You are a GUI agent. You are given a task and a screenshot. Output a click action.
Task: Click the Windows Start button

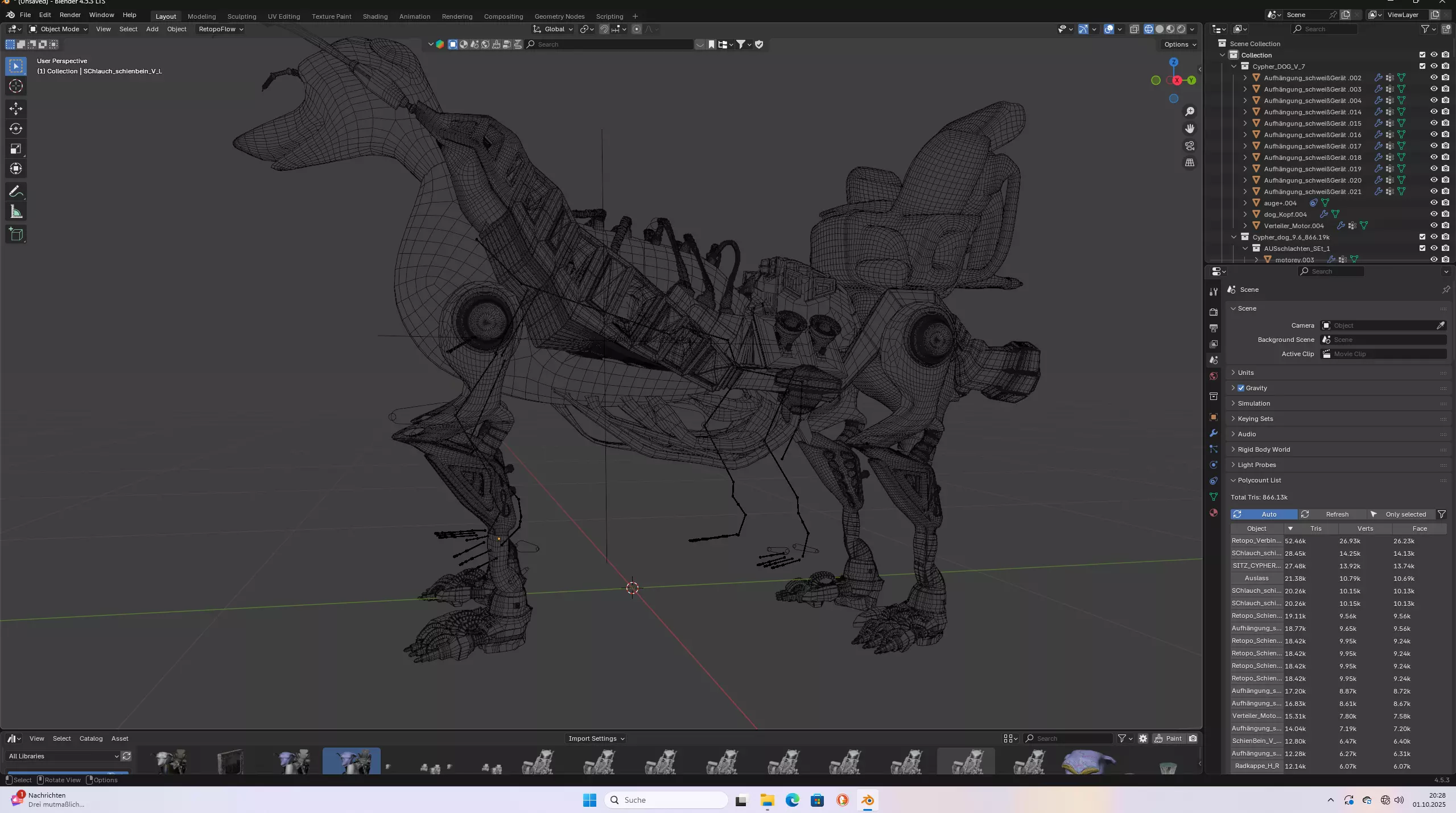pos(589,800)
